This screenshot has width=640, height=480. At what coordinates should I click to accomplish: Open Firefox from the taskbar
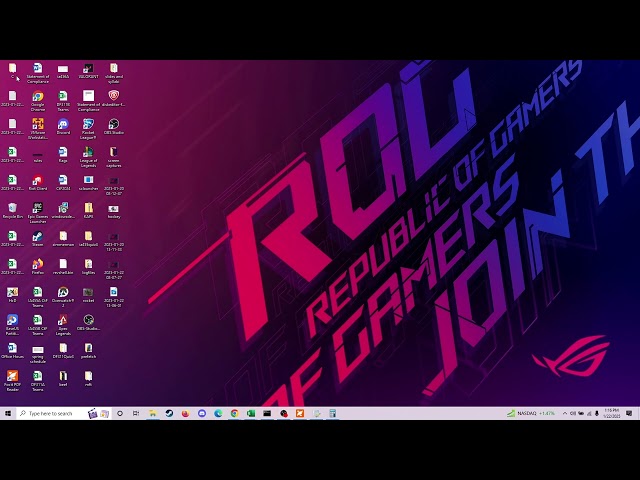coord(185,413)
